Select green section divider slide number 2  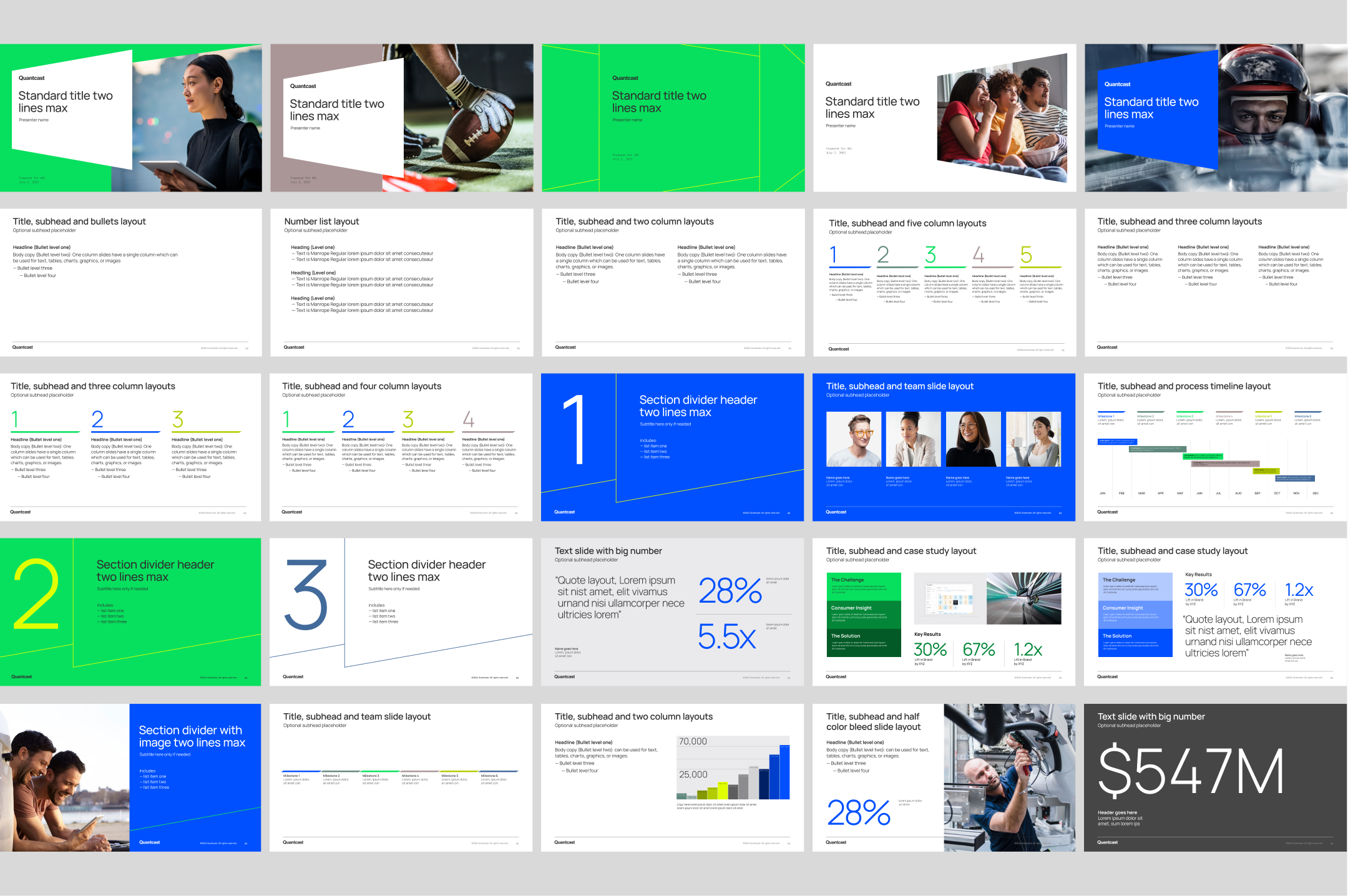130,611
